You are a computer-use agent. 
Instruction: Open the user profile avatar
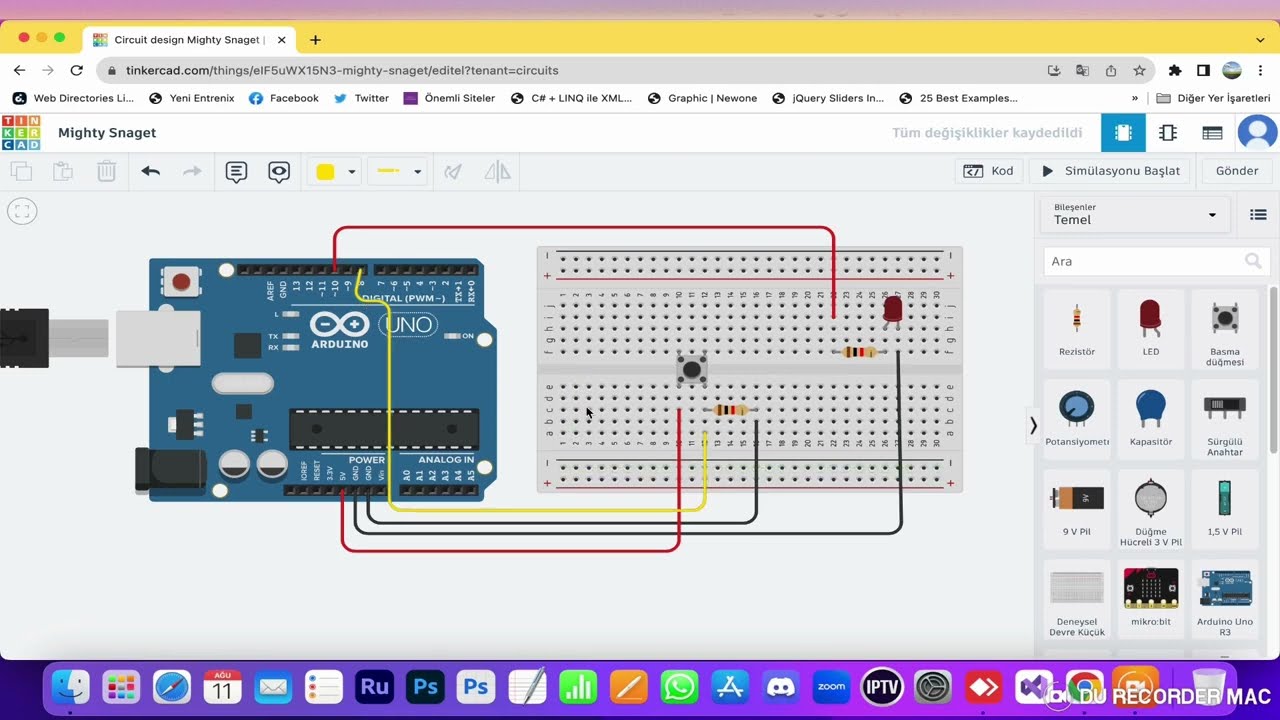click(x=1257, y=133)
